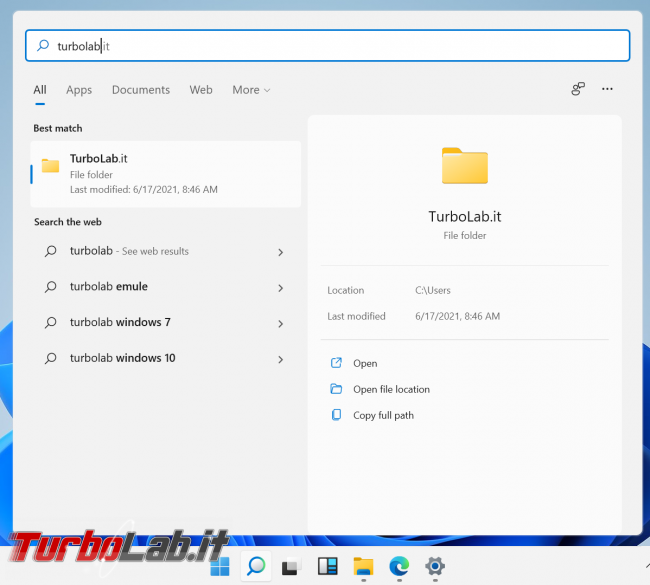
Task: Select the TurboLab.it best match result
Action: (166, 174)
